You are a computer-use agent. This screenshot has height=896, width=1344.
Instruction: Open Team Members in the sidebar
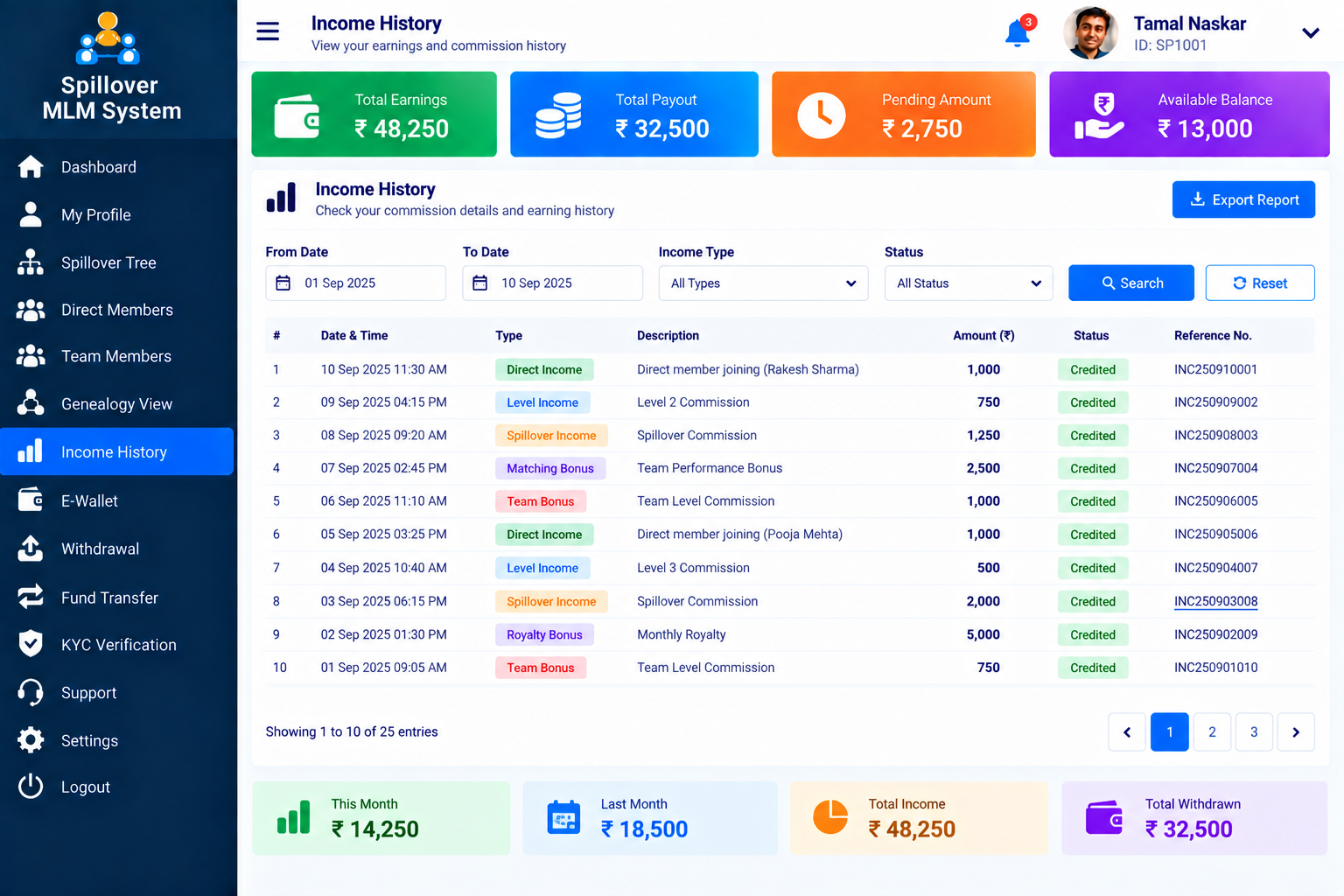117,356
